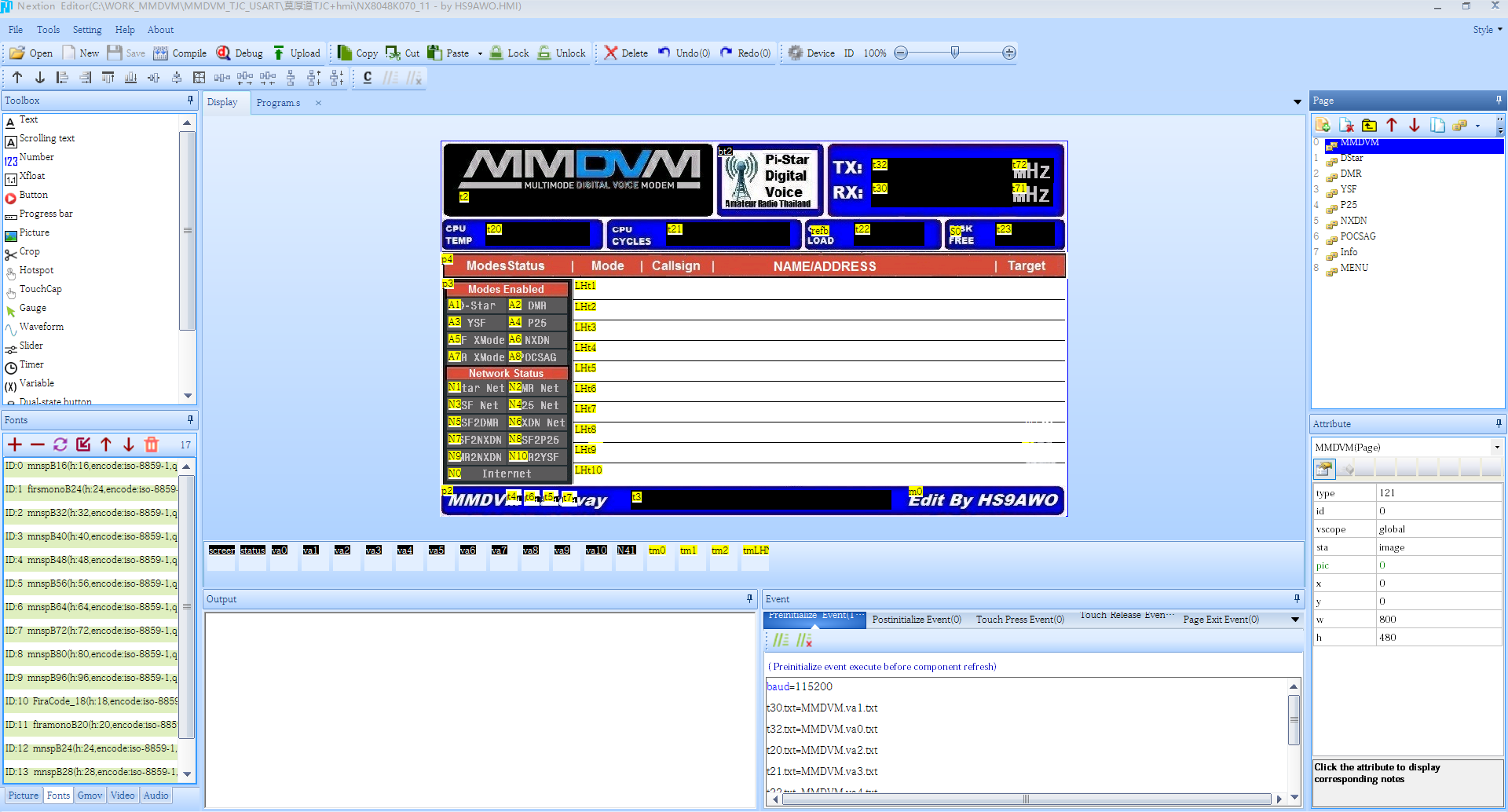
Task: Pin the Fonts panel
Action: point(190,419)
